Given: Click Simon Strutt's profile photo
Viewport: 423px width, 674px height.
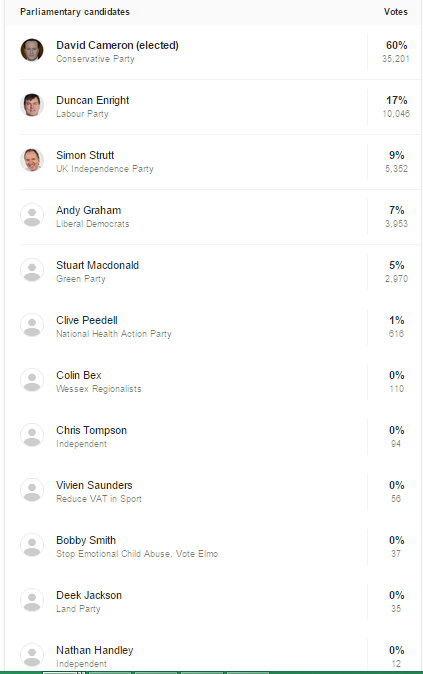Looking at the screenshot, I should 32,160.
